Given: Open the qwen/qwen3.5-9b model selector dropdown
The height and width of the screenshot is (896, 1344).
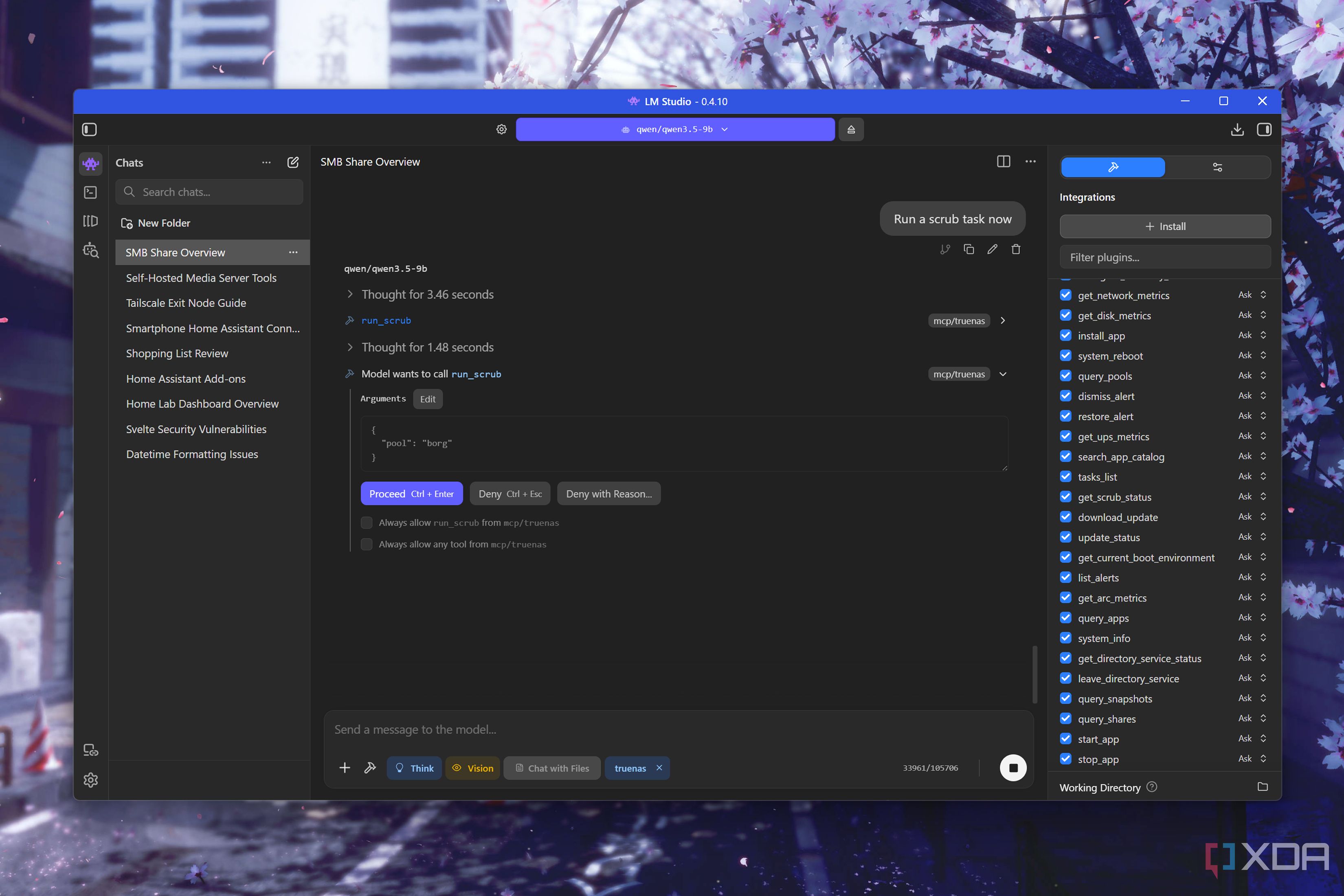Looking at the screenshot, I should pos(675,129).
